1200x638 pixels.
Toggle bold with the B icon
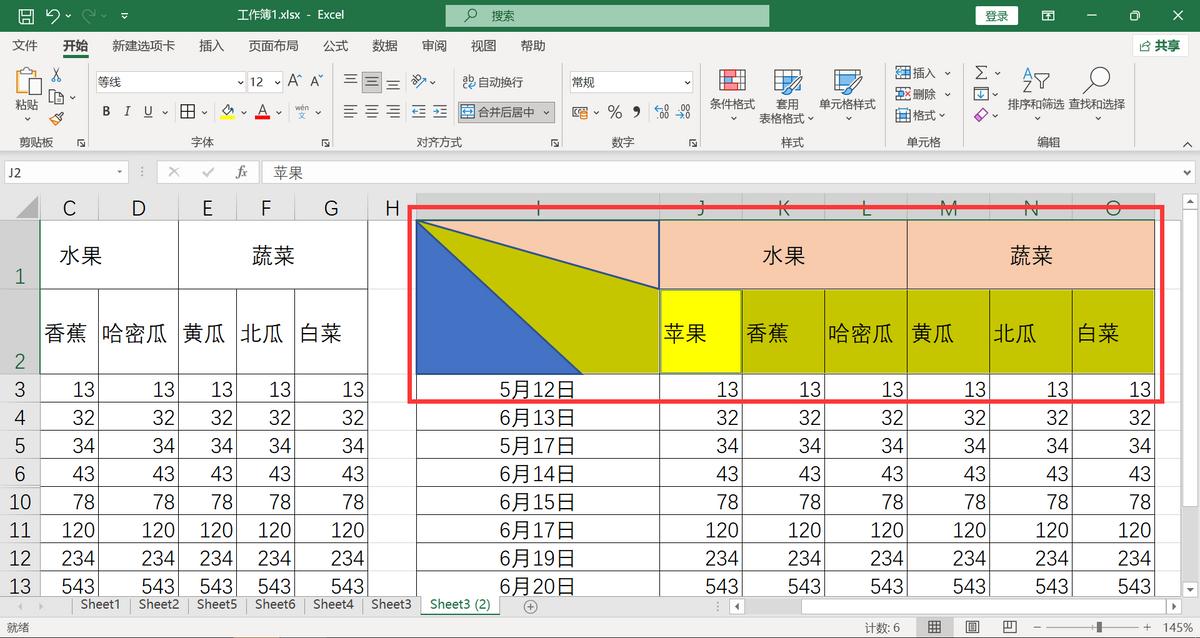point(106,110)
